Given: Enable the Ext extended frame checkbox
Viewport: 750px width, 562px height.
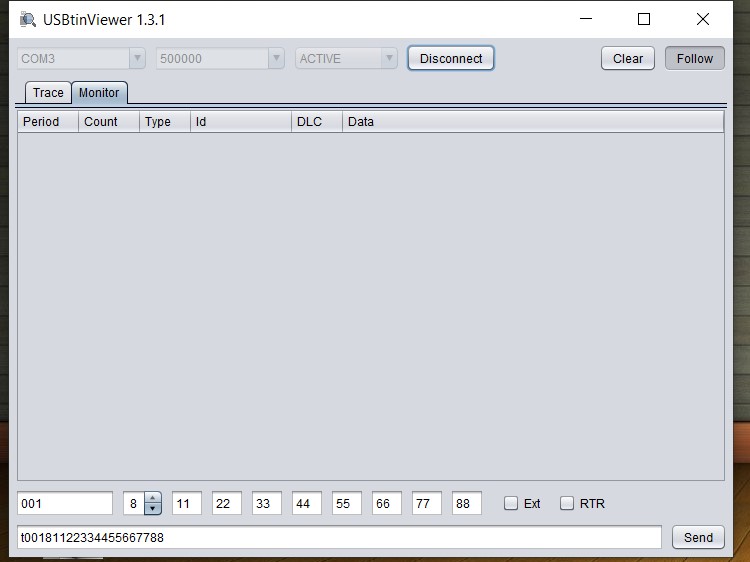Looking at the screenshot, I should click(x=511, y=504).
